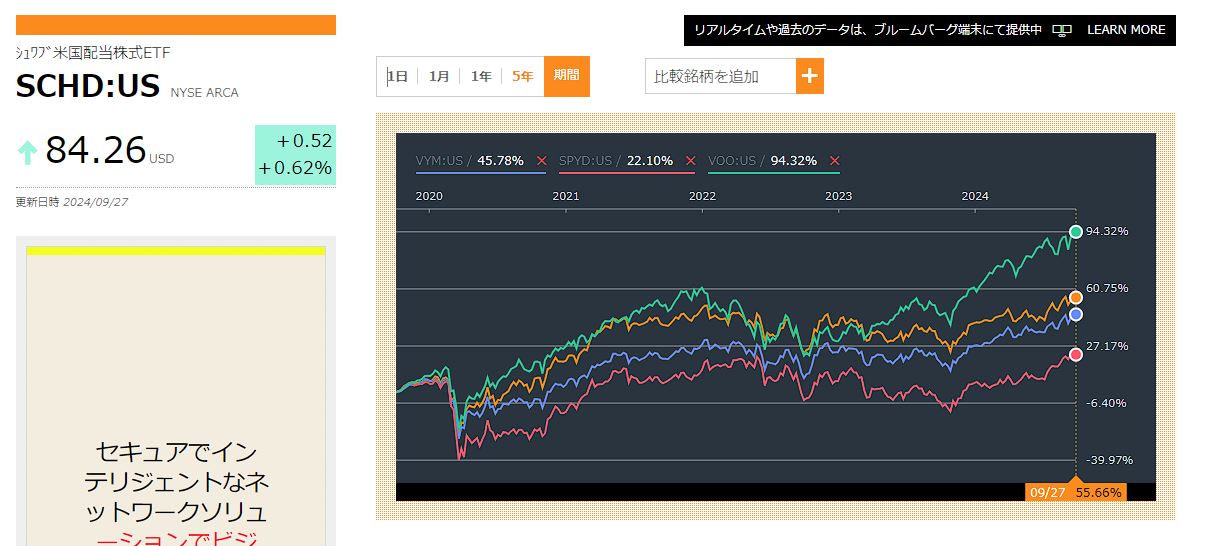Click the 2024 year axis label

pos(975,196)
